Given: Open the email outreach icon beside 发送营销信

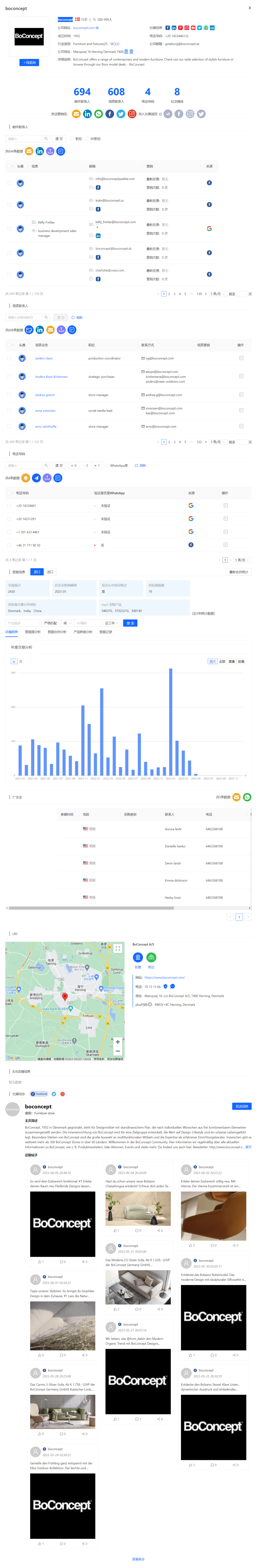Looking at the screenshot, I should (x=76, y=114).
